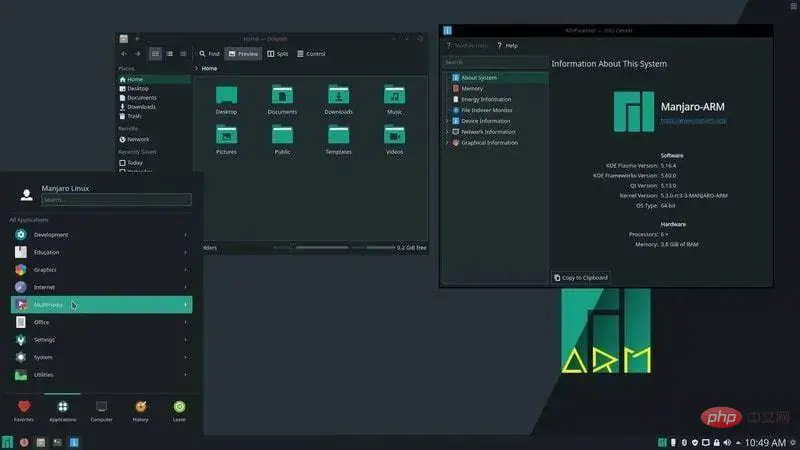Select About System in Info Center

coord(495,78)
